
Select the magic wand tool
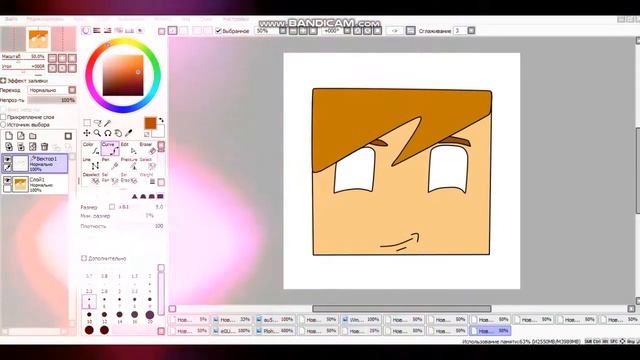pyautogui.click(x=107, y=123)
